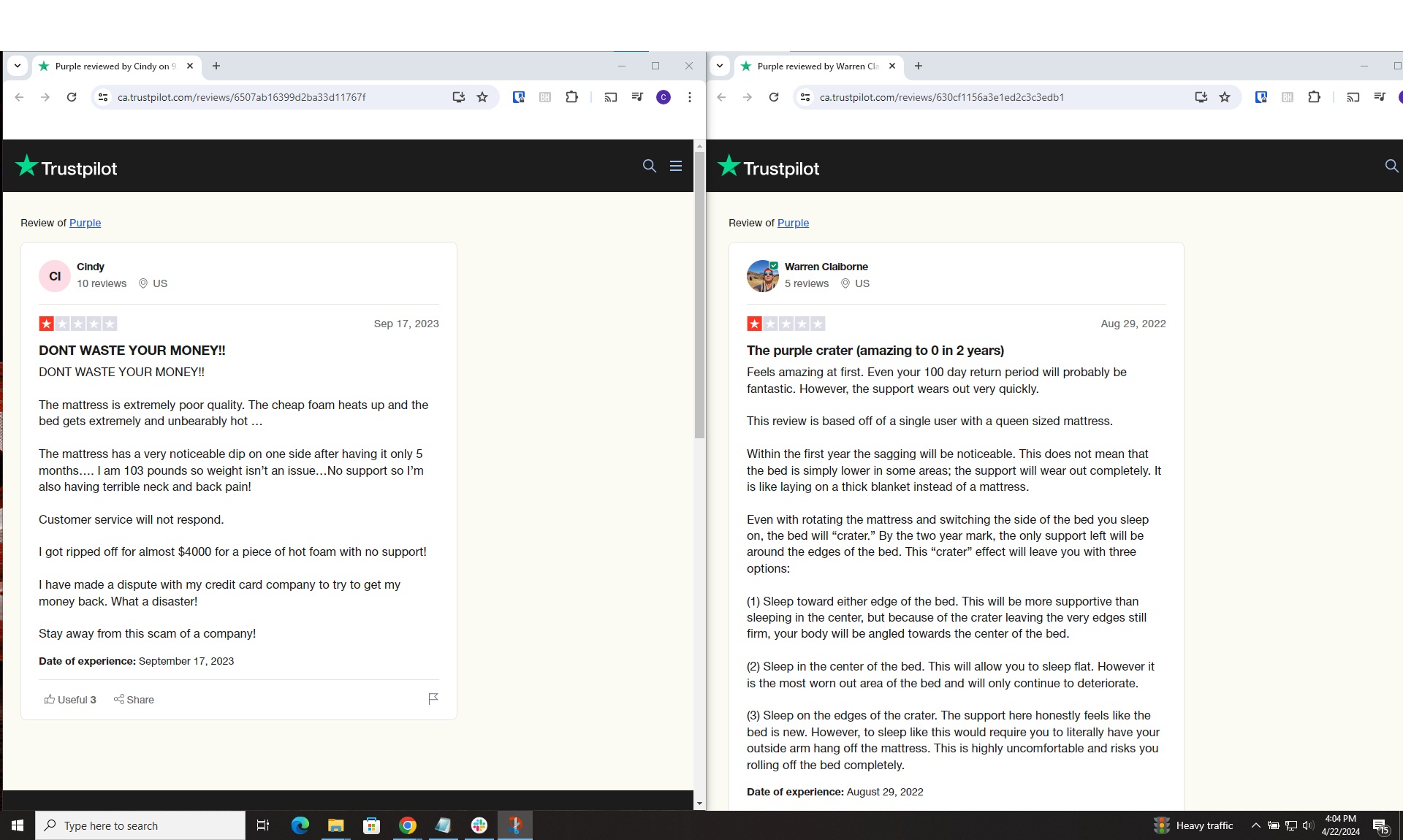Mark Cindy's review as Useful
The width and height of the screenshot is (1403, 840).
(70, 700)
